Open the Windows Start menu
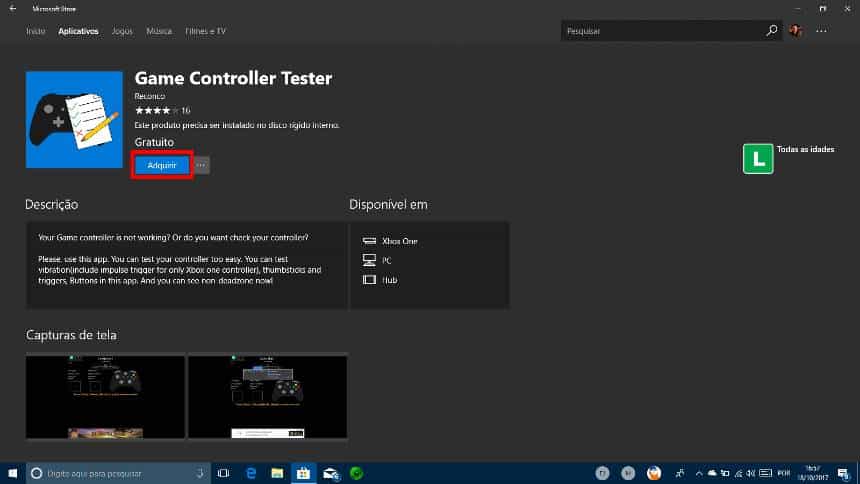The height and width of the screenshot is (484, 860). [13, 473]
